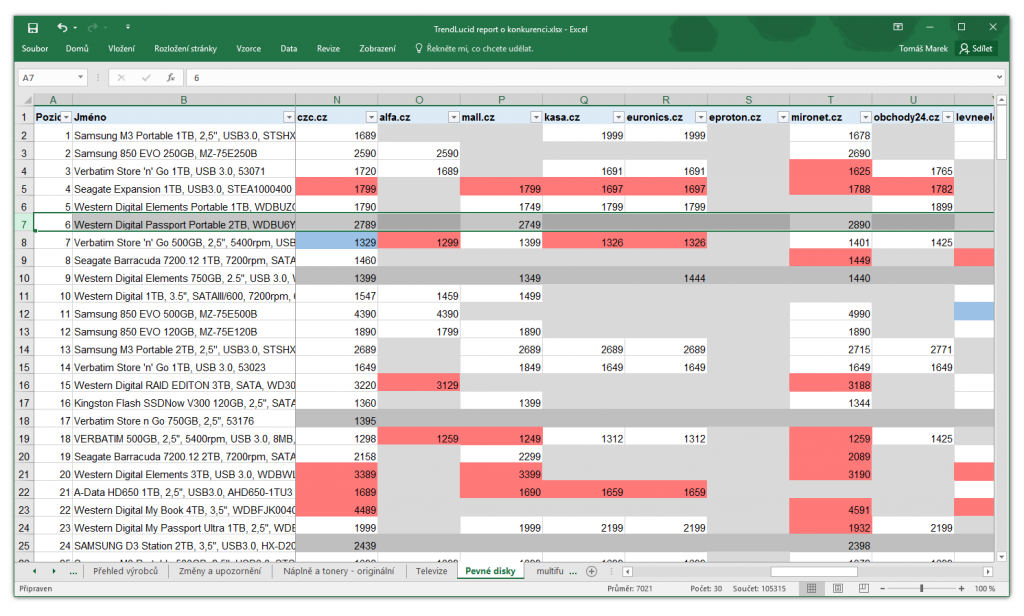Click red cell 3129 in alfa.cz column
Viewport: 1024px width, 616px height.
[419, 385]
